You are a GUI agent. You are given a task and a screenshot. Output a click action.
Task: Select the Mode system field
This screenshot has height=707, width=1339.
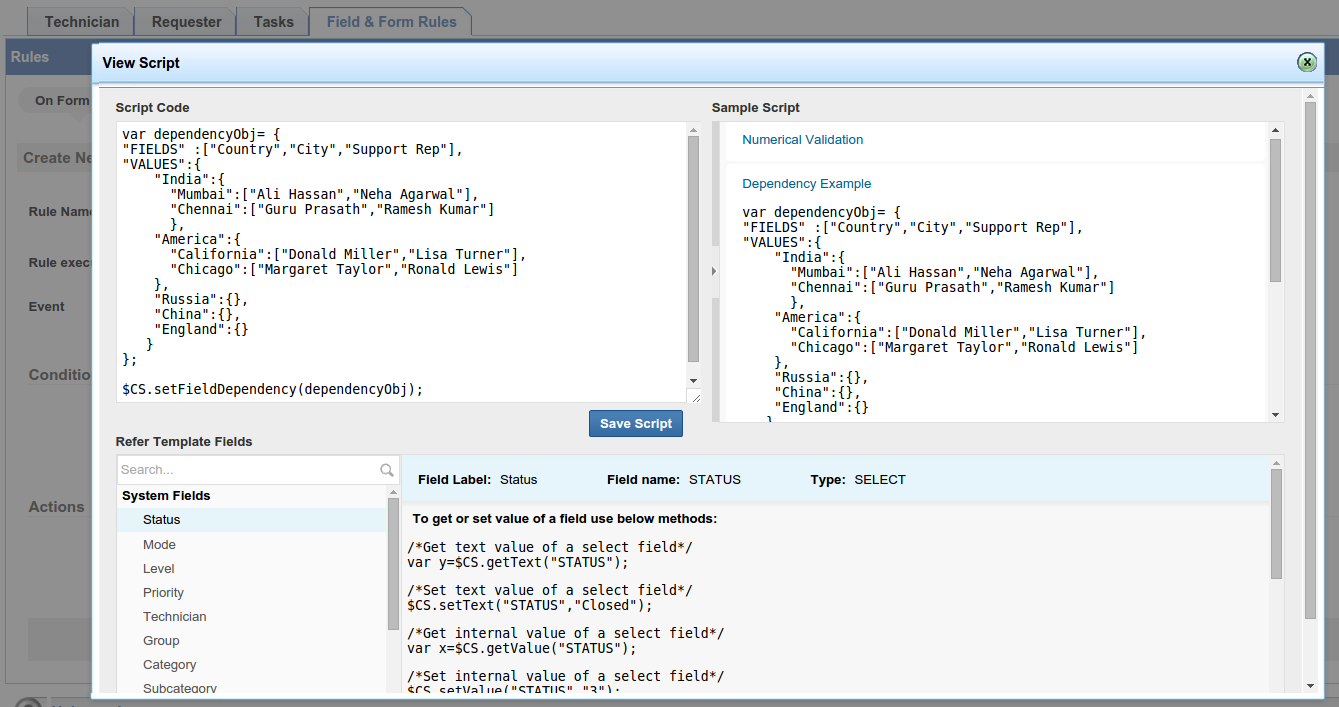(x=159, y=545)
